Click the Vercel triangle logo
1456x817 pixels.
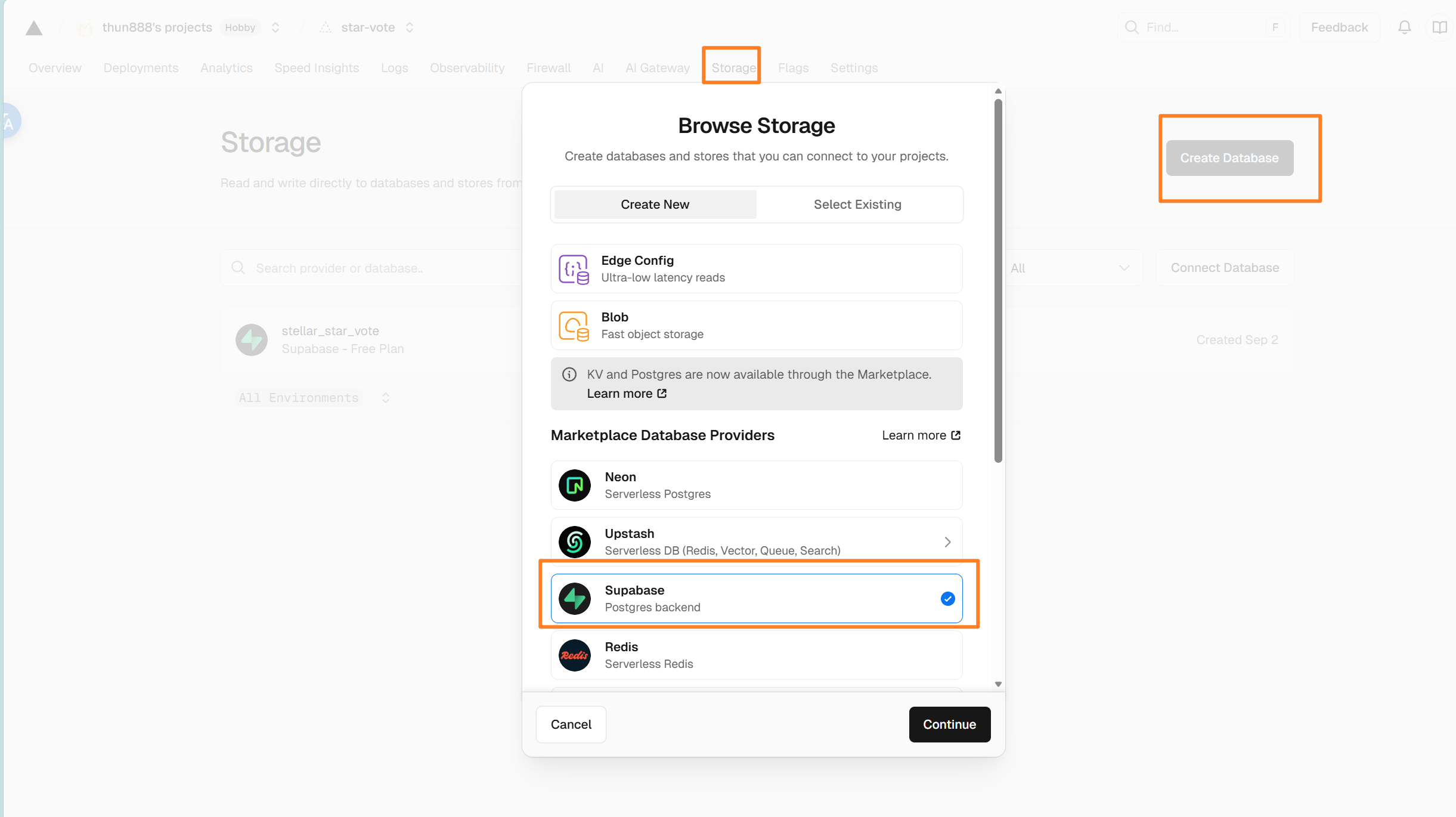[x=34, y=28]
